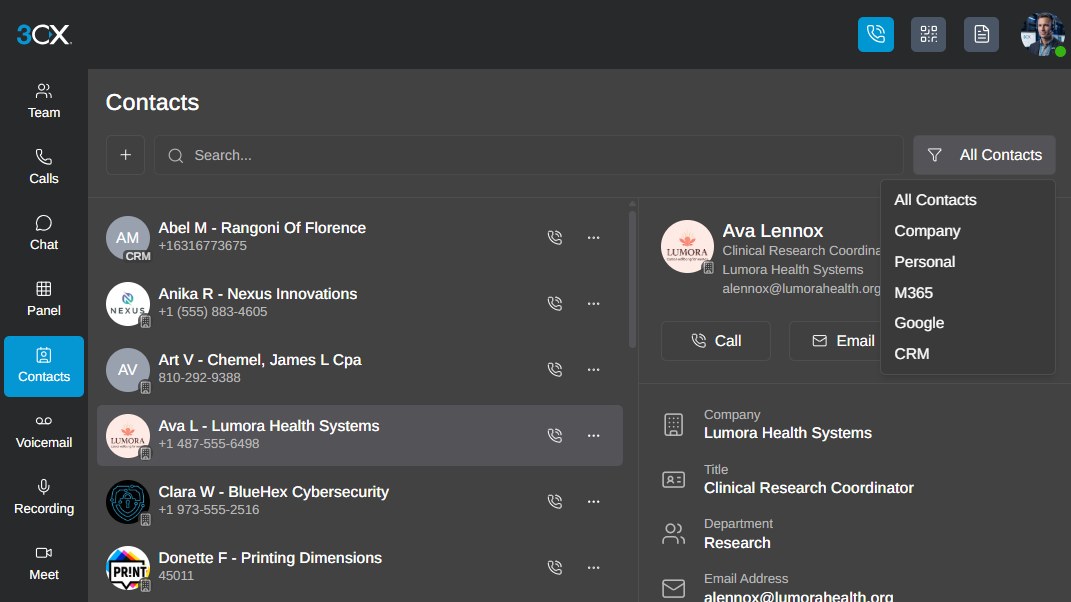Collapse the All Contacts filter dropdown
This screenshot has height=602, width=1071.
coord(984,155)
